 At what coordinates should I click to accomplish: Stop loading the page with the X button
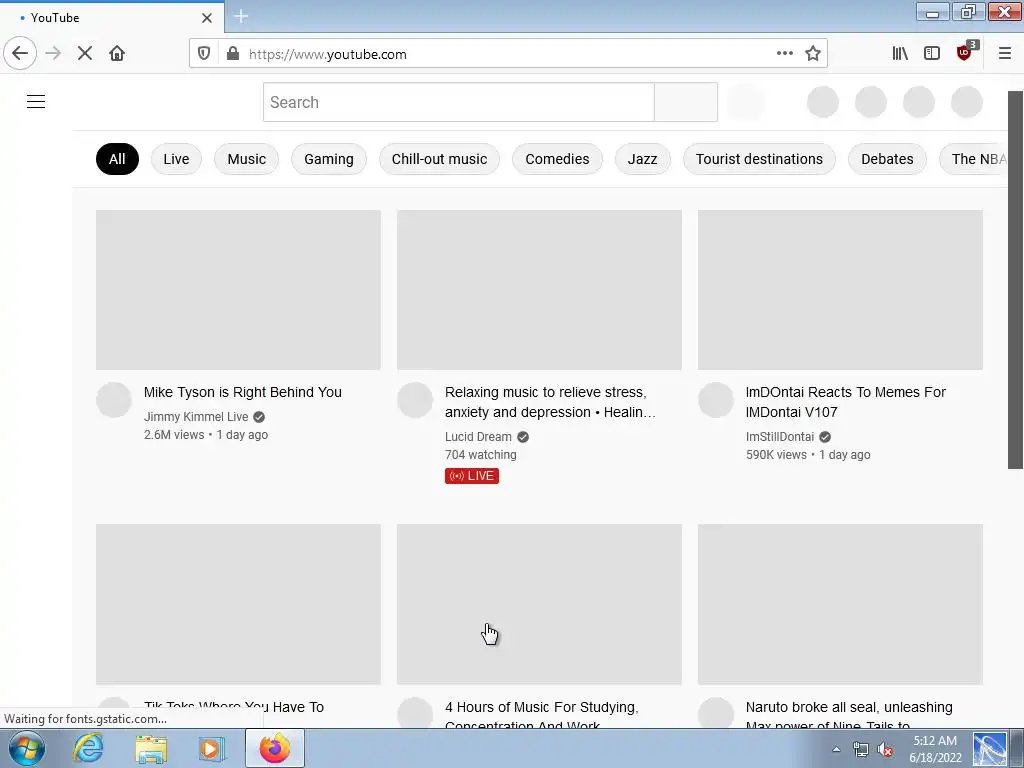tap(85, 54)
